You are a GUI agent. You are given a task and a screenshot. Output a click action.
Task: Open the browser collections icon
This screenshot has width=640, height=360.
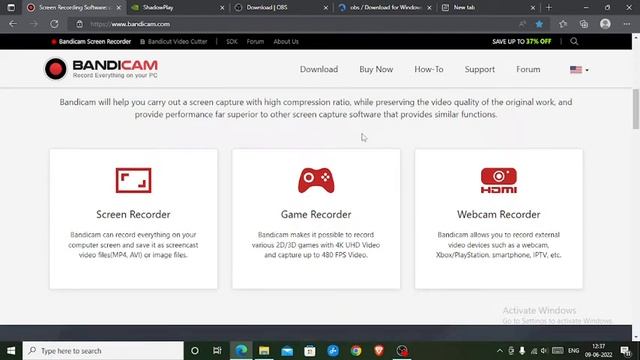click(x=584, y=24)
